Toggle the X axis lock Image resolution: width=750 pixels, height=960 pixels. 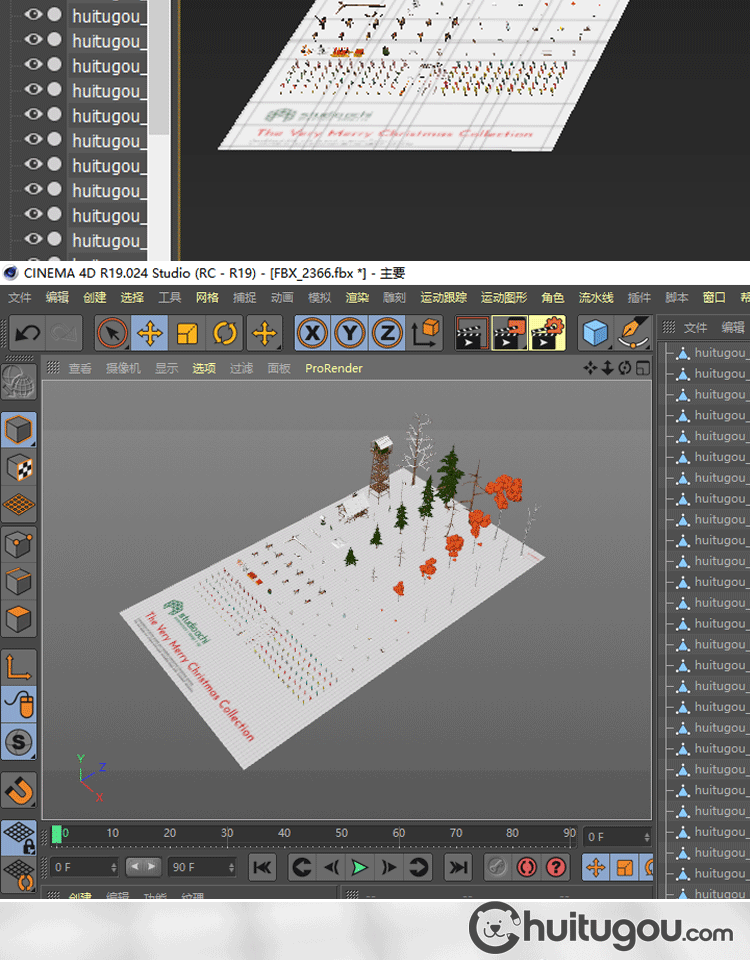(x=313, y=333)
